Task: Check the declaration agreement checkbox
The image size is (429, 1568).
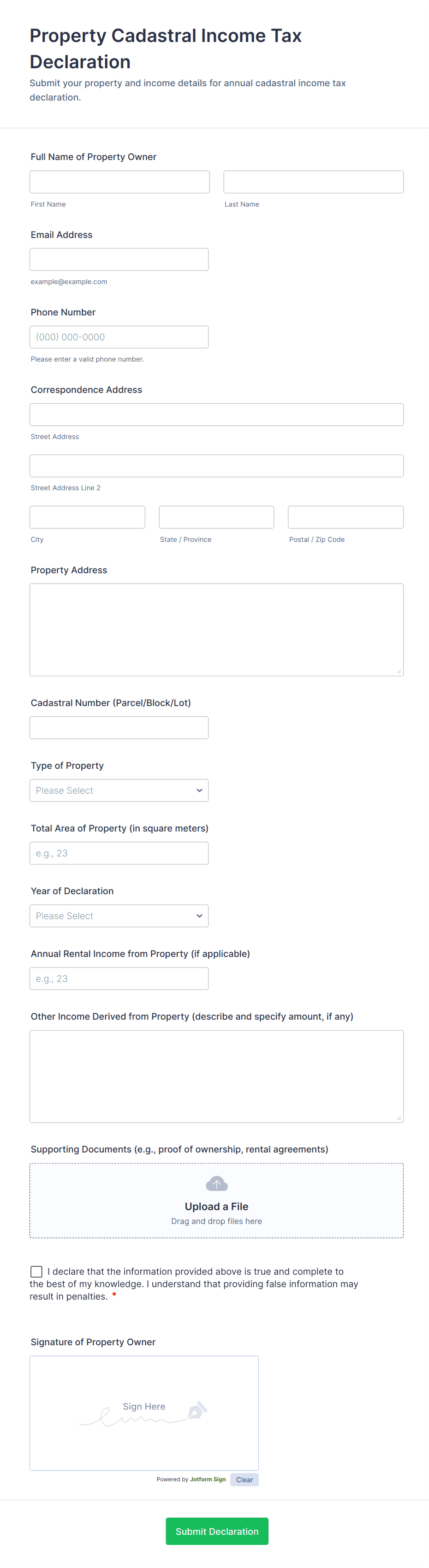Action: (36, 1271)
